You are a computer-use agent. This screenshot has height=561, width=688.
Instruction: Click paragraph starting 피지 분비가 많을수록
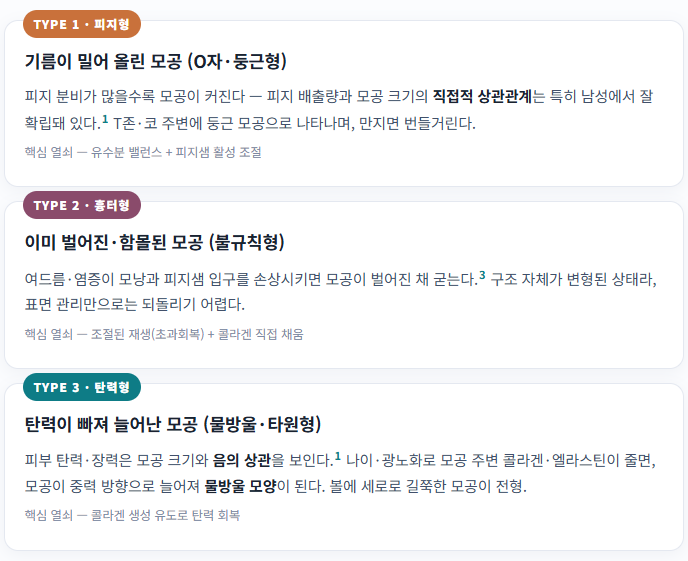(339, 110)
